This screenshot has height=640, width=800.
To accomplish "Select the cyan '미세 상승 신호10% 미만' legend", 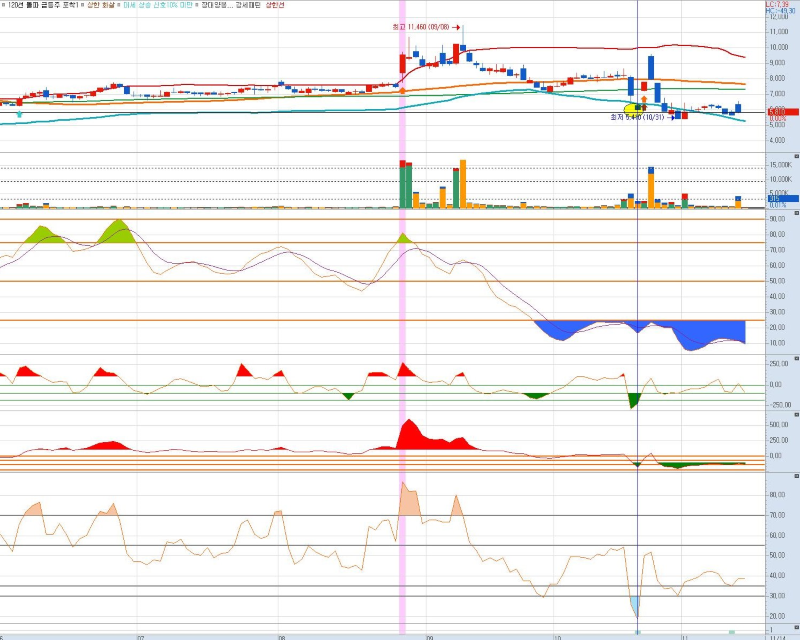I will point(158,5).
